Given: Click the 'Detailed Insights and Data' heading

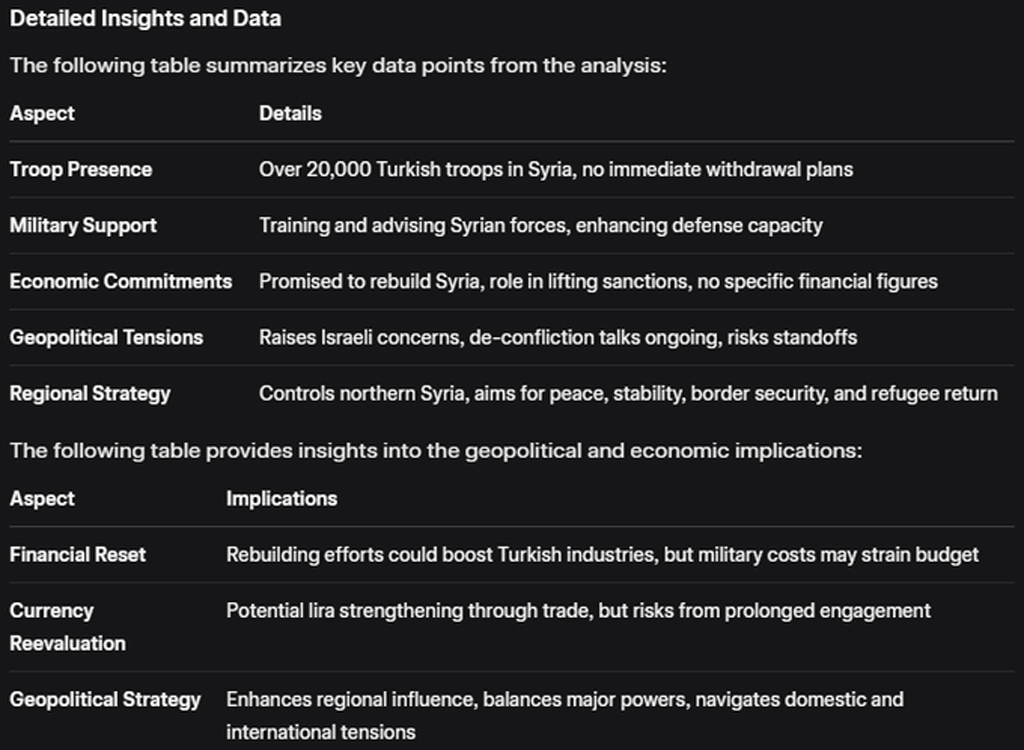Looking at the screenshot, I should (145, 19).
